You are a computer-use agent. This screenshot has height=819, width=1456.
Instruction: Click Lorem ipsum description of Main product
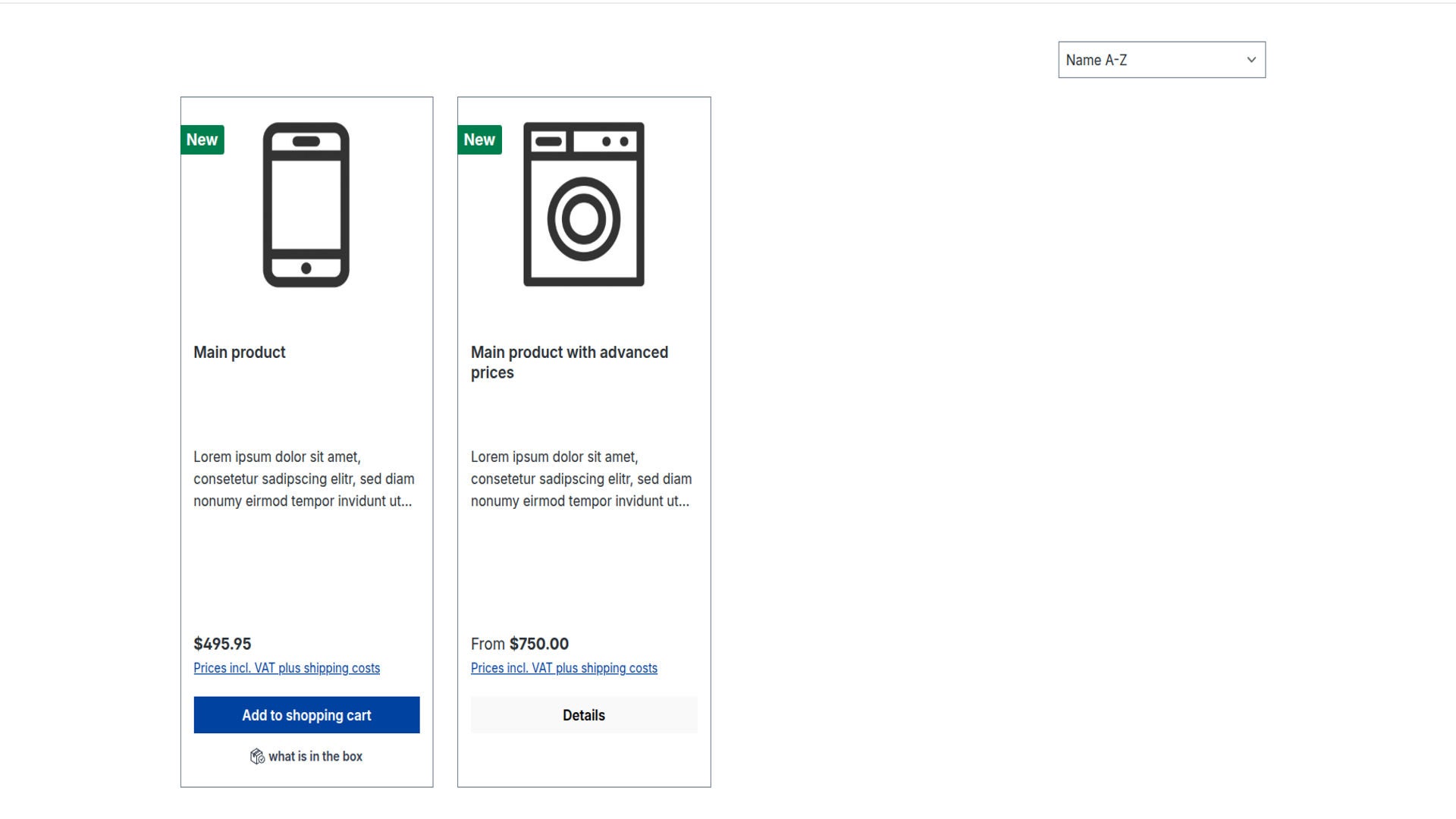pos(303,479)
